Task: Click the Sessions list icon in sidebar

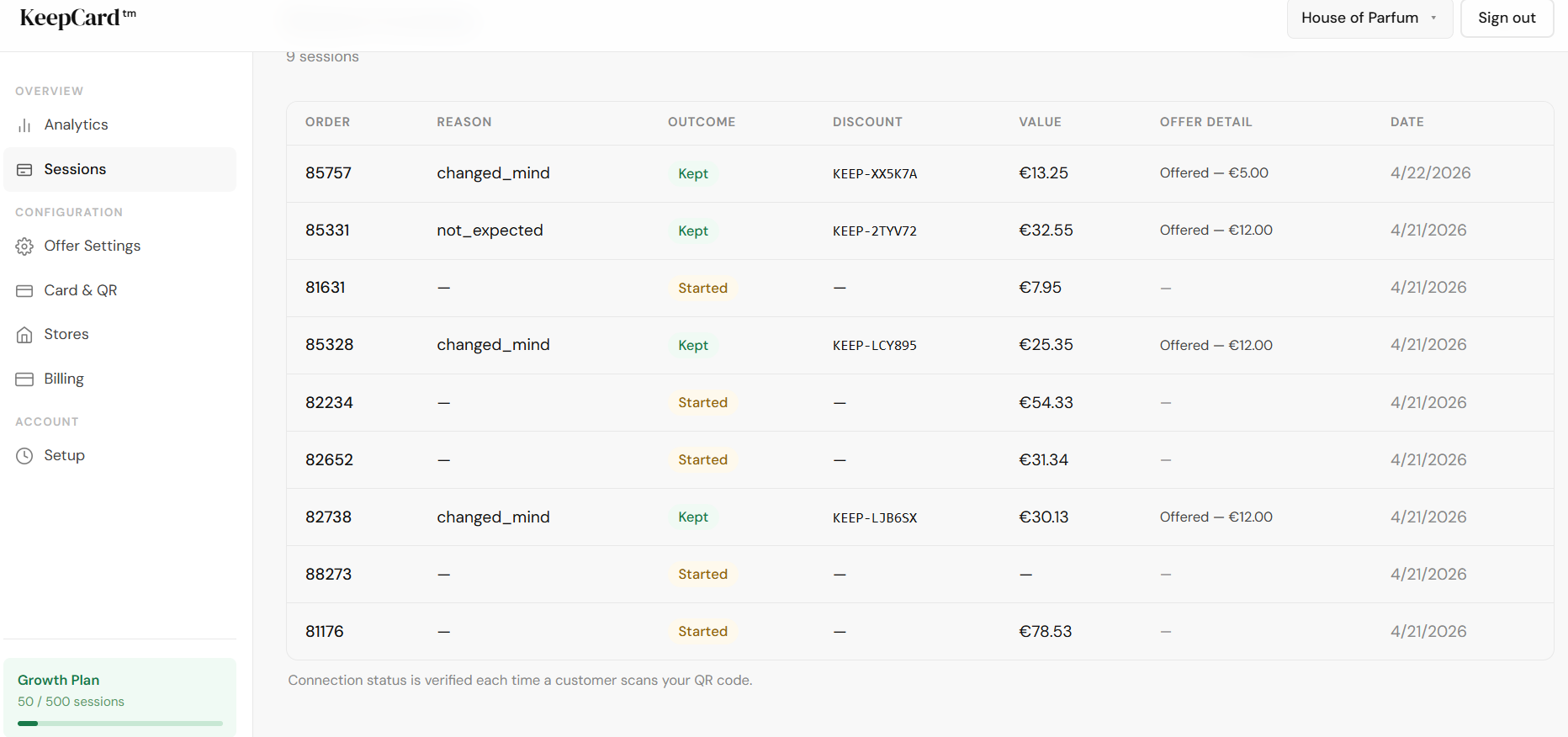Action: [x=24, y=170]
